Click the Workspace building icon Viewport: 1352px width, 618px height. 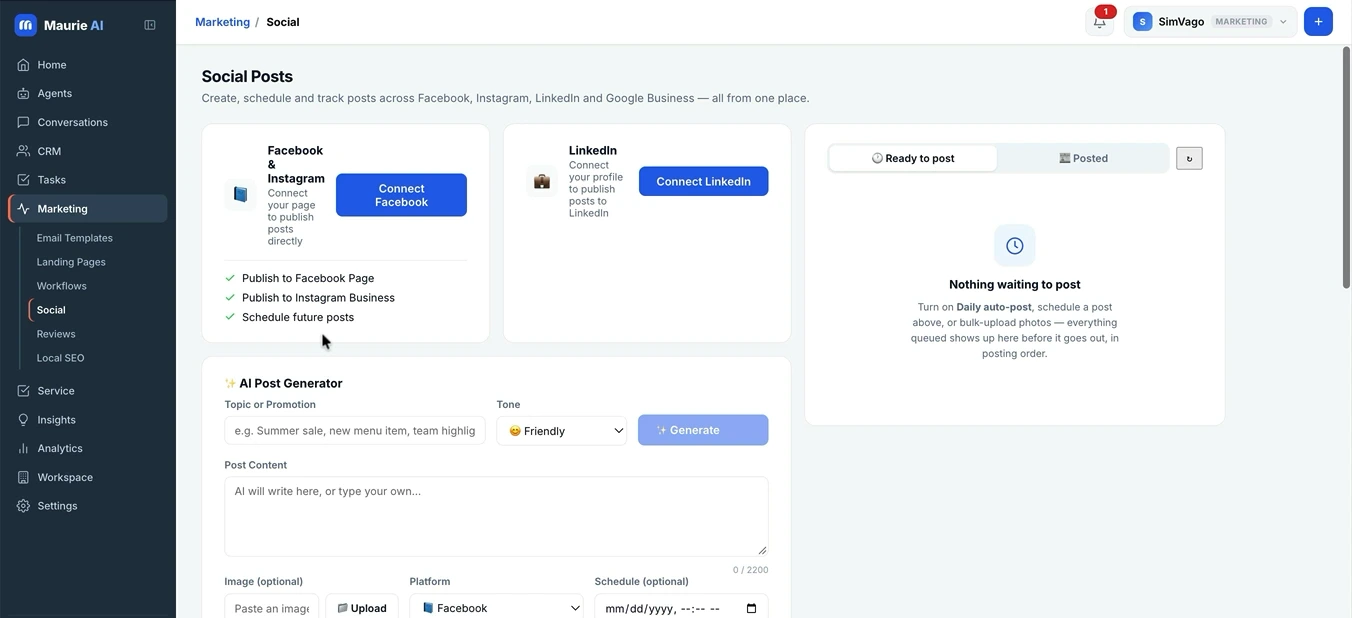point(23,477)
